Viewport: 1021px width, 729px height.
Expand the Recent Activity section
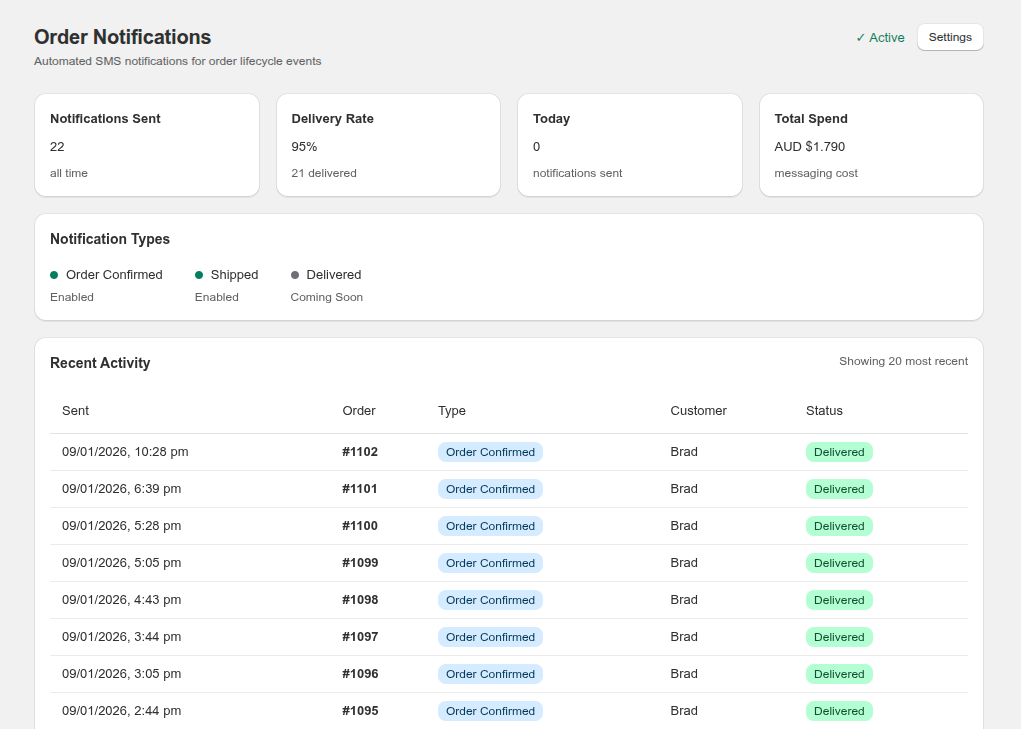pyautogui.click(x=100, y=363)
